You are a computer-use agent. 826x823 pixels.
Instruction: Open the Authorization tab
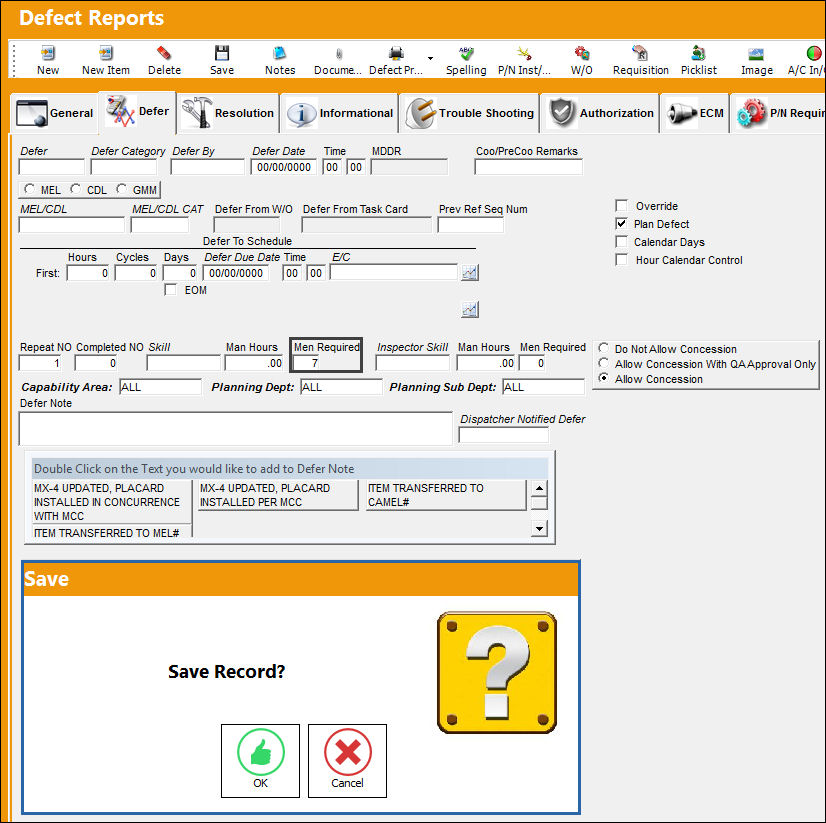click(x=600, y=113)
